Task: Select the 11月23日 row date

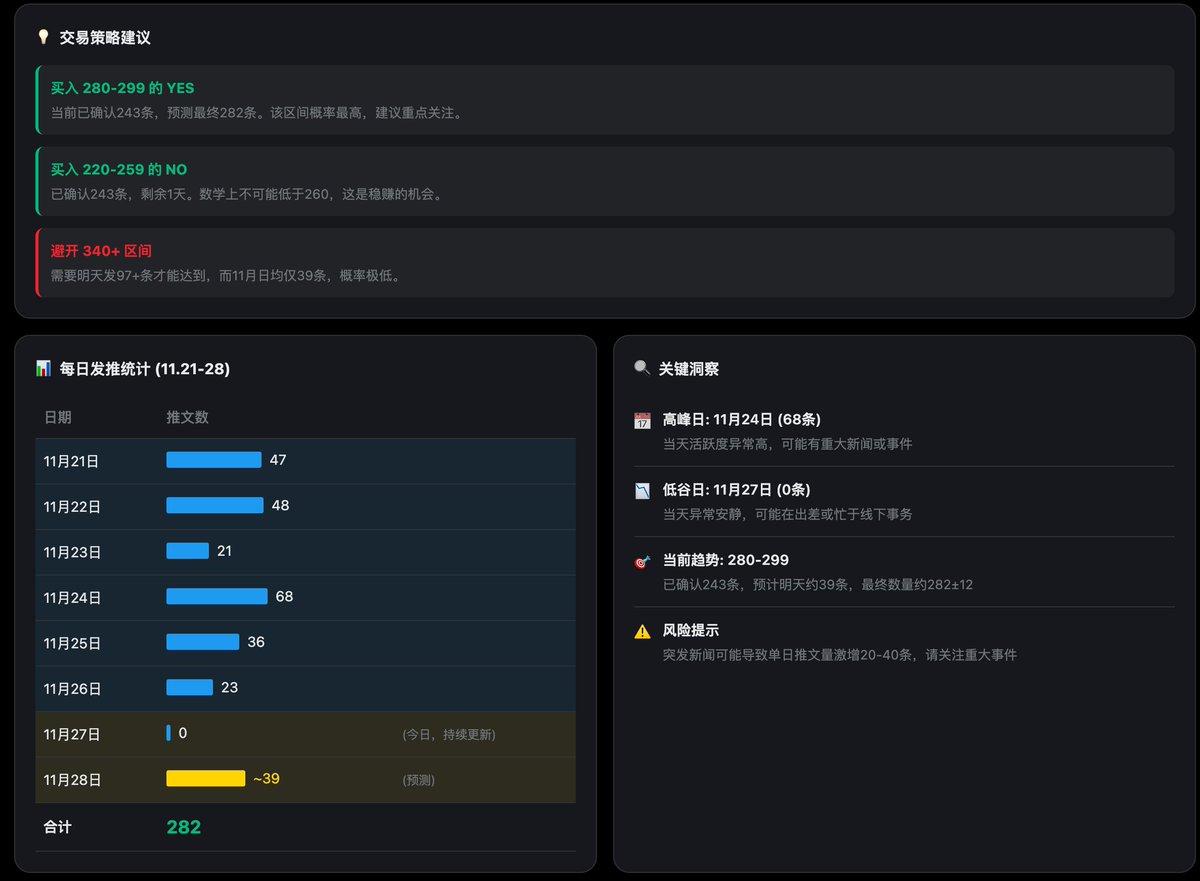Action: click(x=72, y=552)
